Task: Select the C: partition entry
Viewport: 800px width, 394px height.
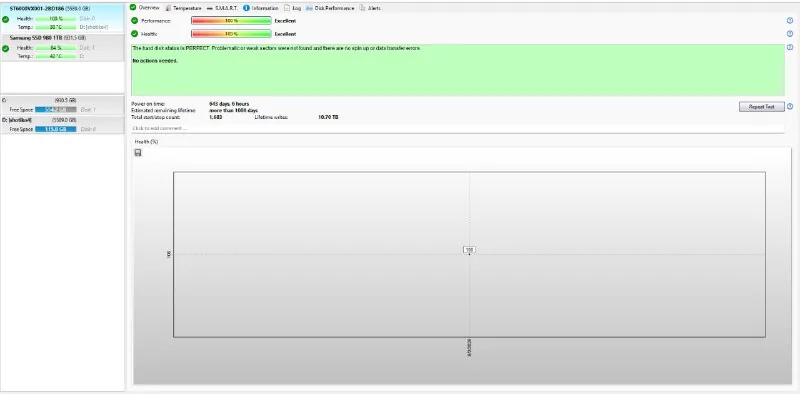Action: point(62,105)
